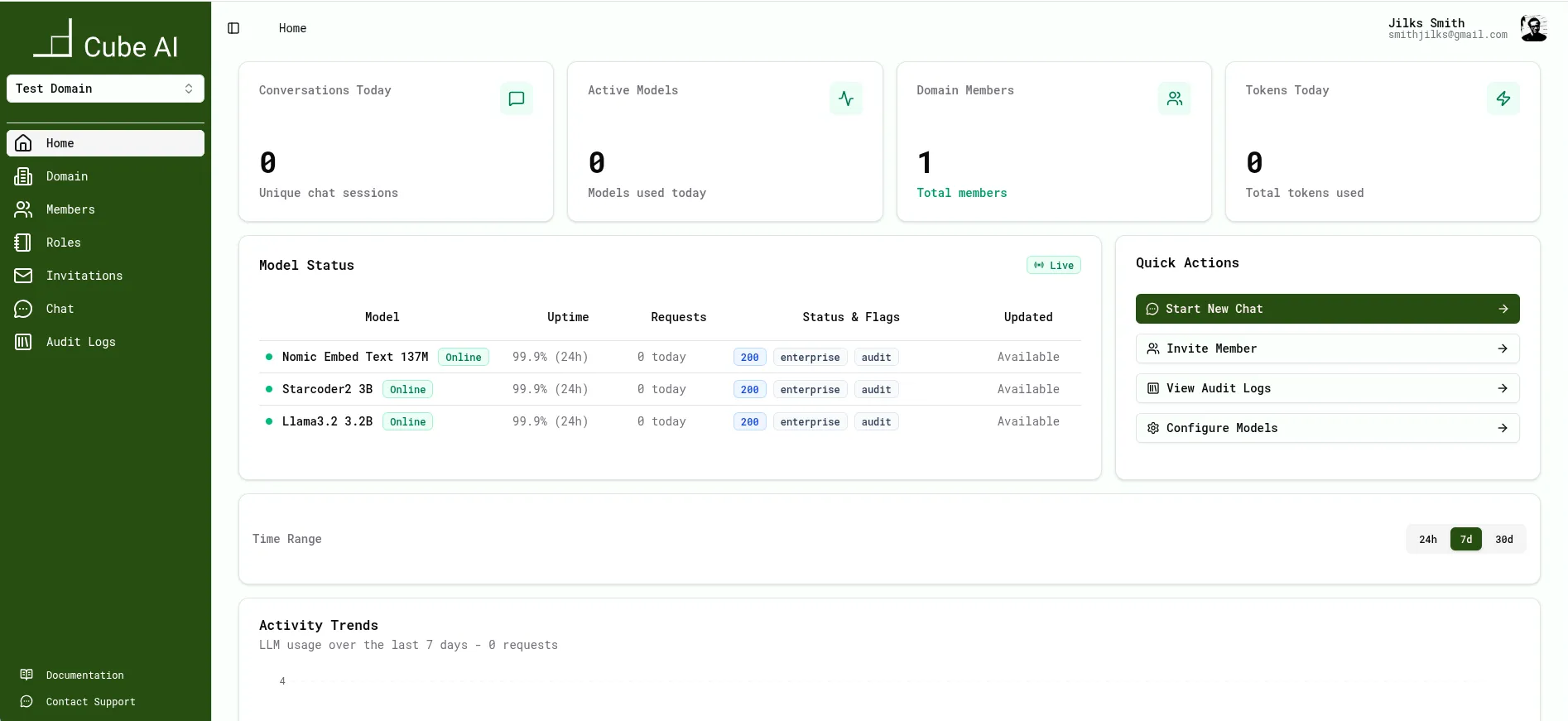Click the Model column header
This screenshot has height=721, width=1568.
pos(382,317)
